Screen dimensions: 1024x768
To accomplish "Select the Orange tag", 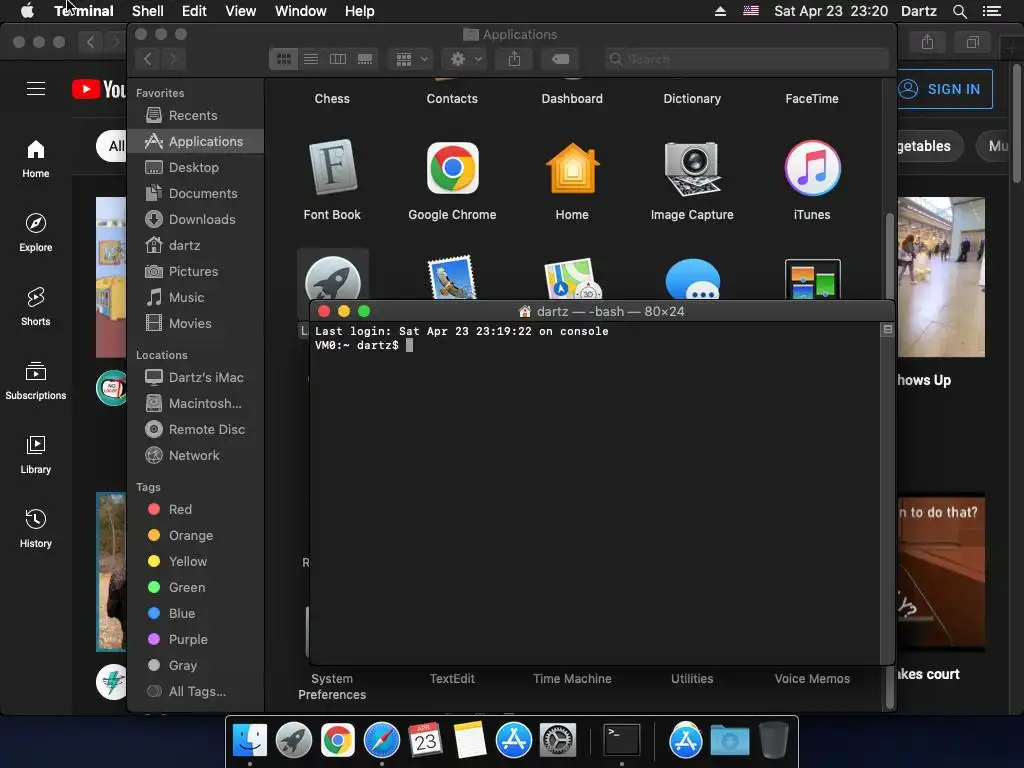I will (195, 536).
